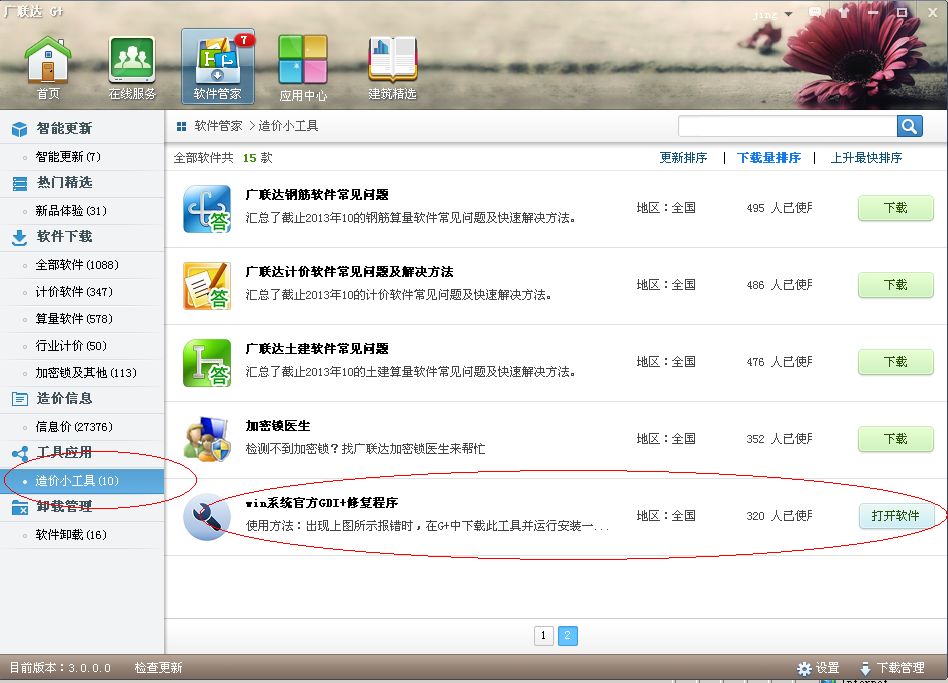This screenshot has width=948, height=683.
Task: Click title 广联达计价软件常见问题及解决方法
Action: pos(349,271)
